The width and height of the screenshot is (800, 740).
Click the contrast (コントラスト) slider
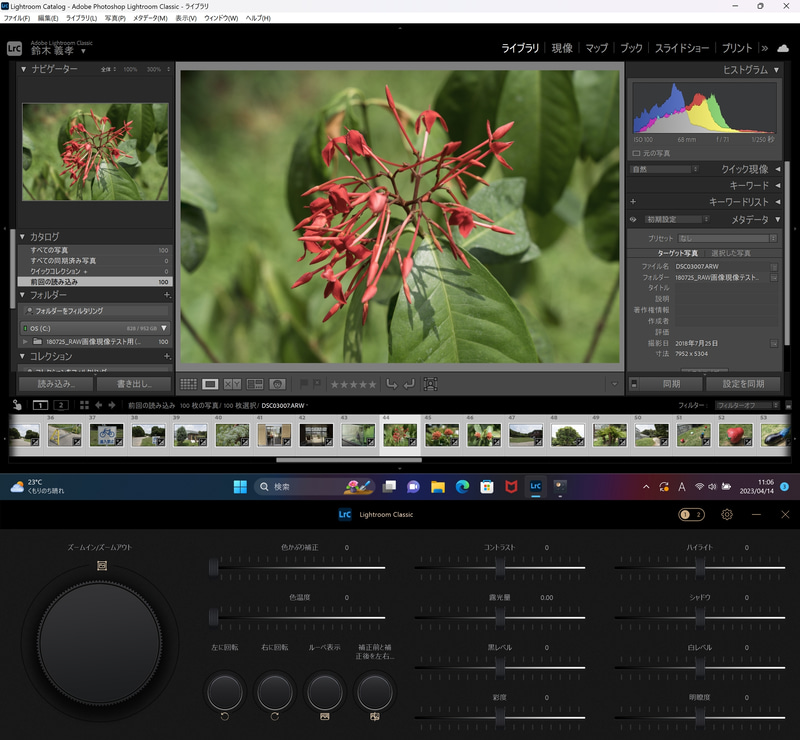[x=500, y=567]
